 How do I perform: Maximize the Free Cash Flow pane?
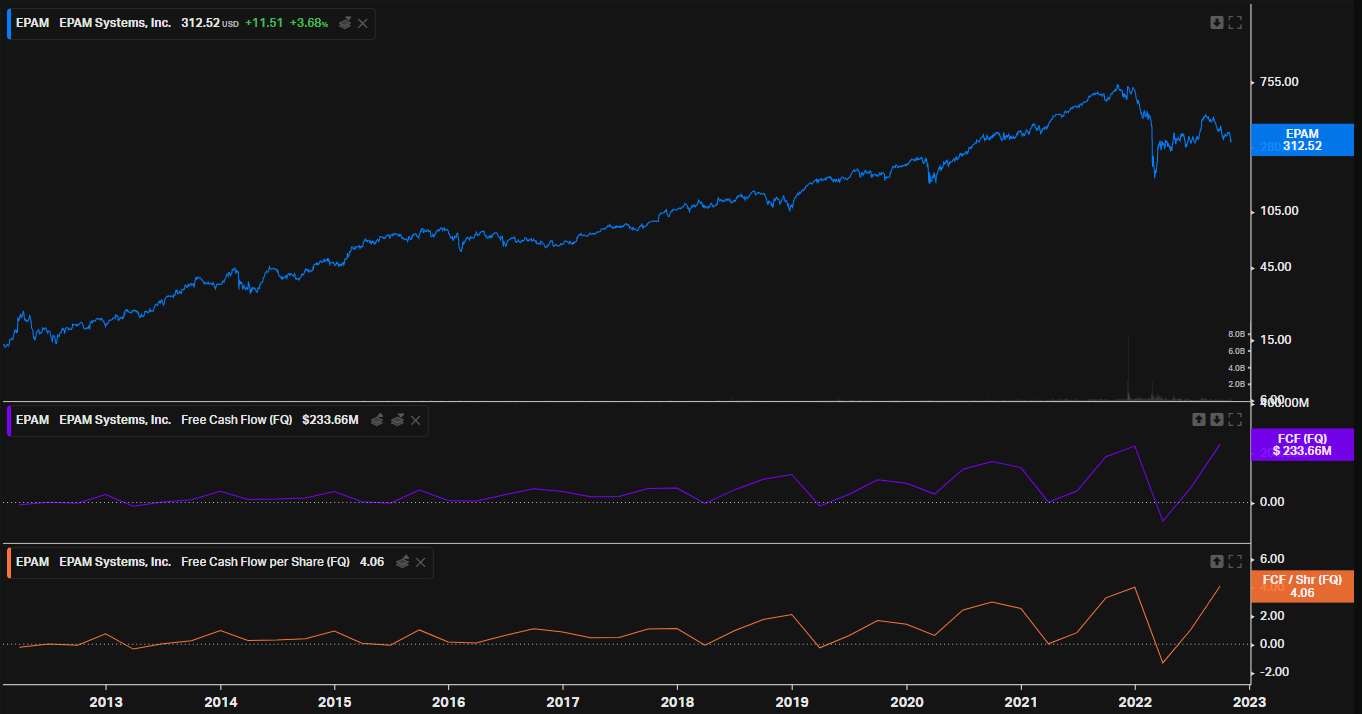tap(1235, 419)
